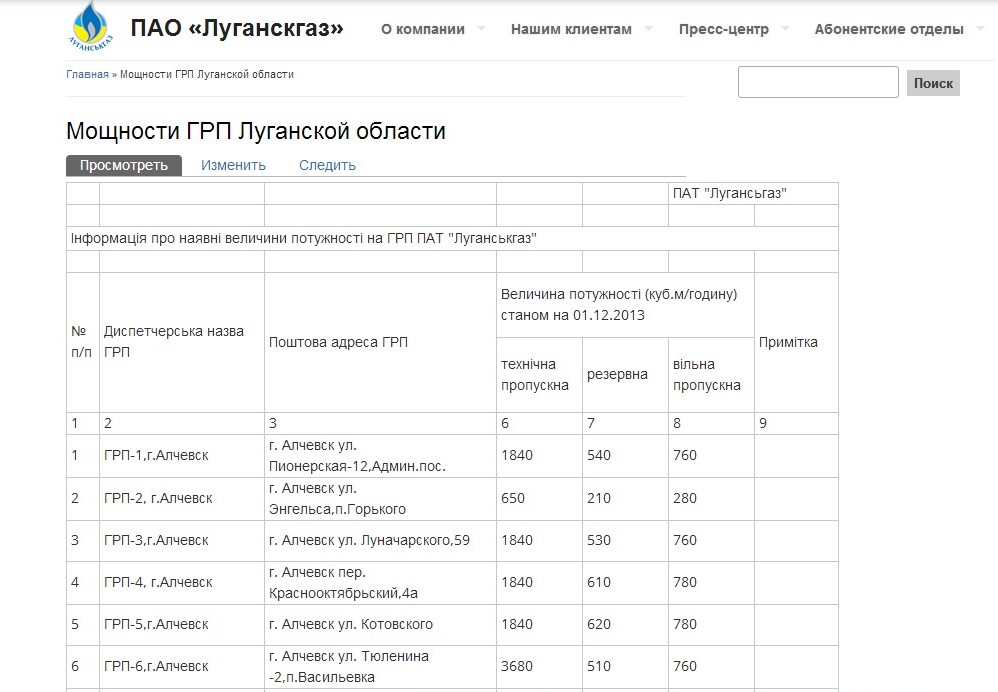This screenshot has width=998, height=692.
Task: Open the Нашим клиентам menu
Action: coord(571,29)
